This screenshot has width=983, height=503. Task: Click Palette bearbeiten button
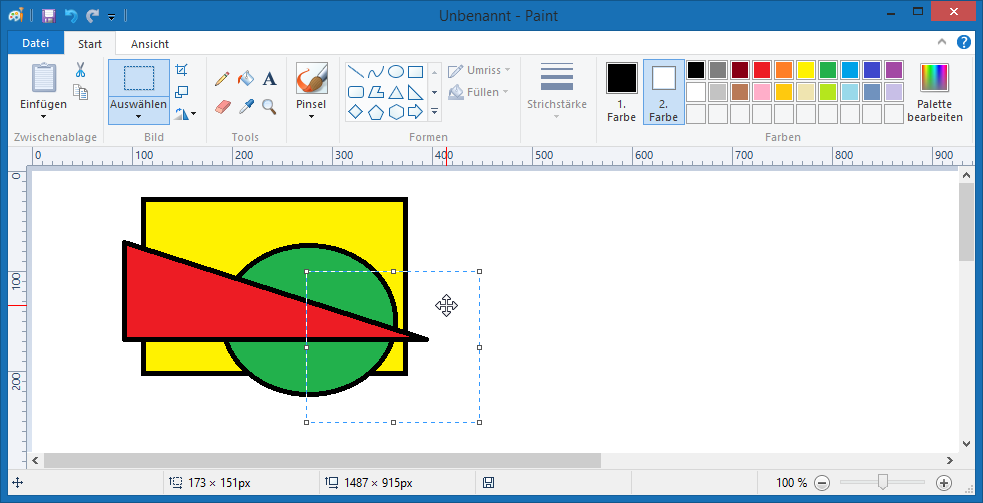click(x=935, y=92)
